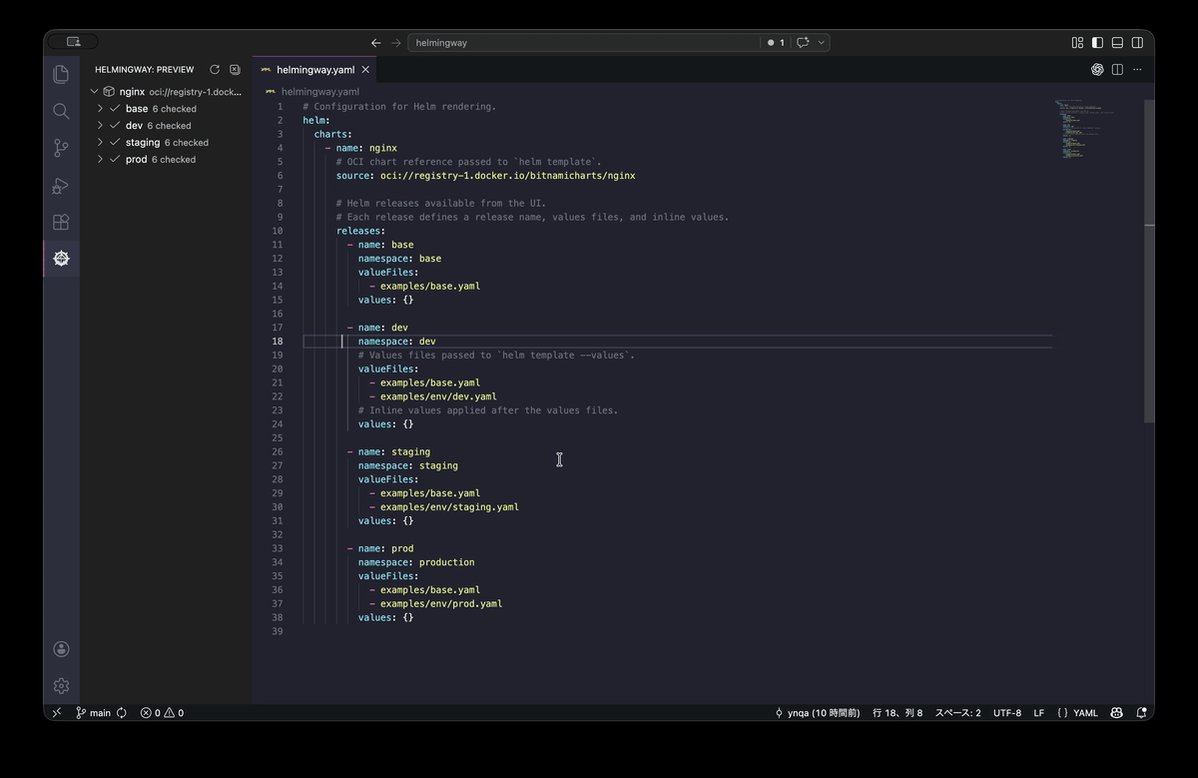The width and height of the screenshot is (1198, 778).
Task: Click the helmingway command center search box
Action: pyautogui.click(x=584, y=43)
